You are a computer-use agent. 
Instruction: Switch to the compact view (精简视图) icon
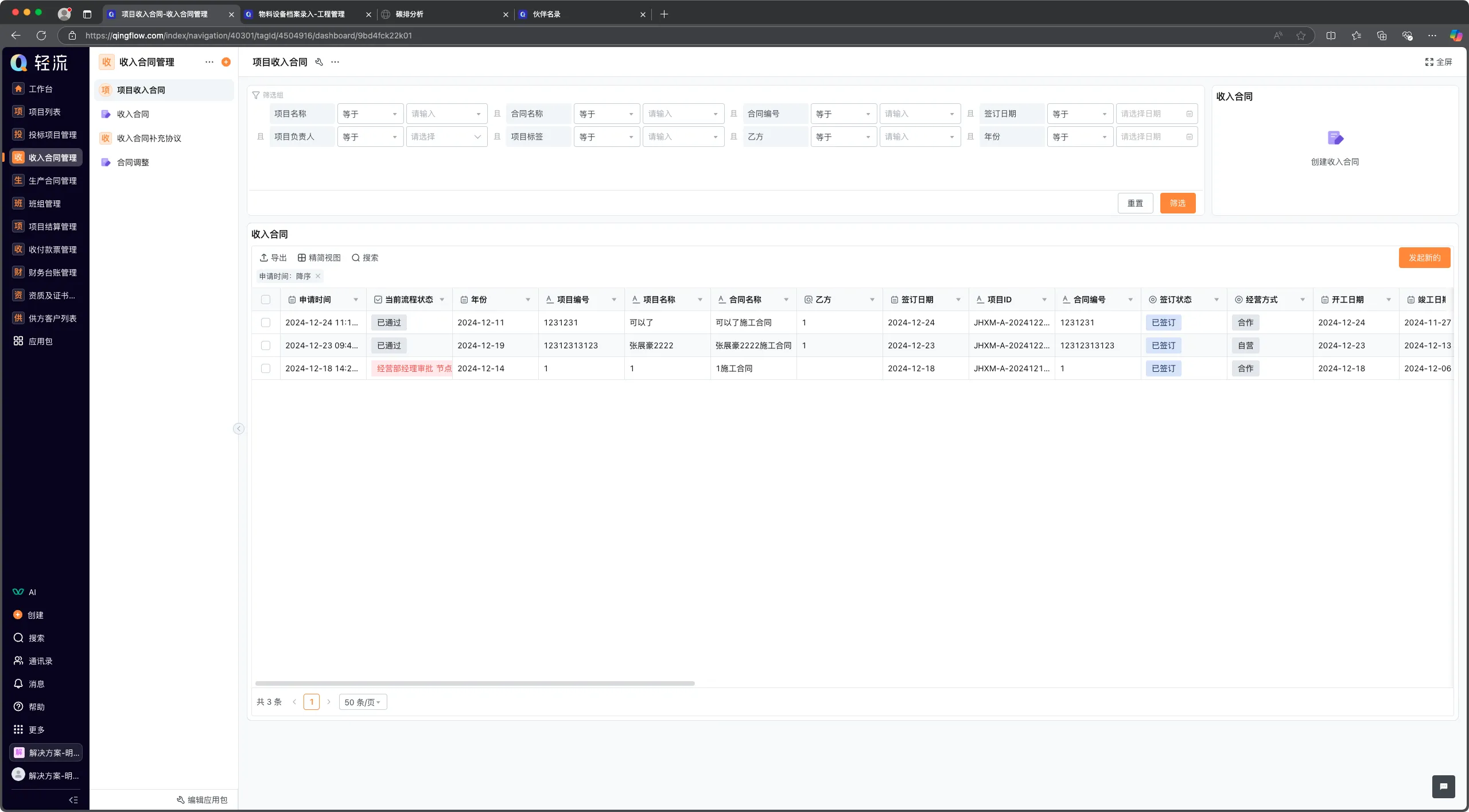tap(302, 258)
